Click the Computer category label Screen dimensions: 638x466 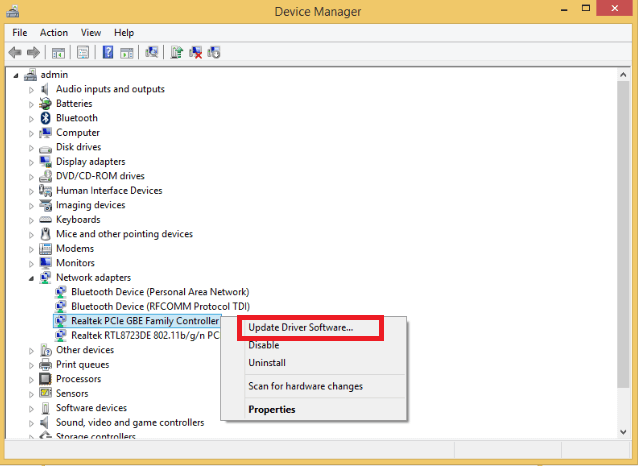78,133
